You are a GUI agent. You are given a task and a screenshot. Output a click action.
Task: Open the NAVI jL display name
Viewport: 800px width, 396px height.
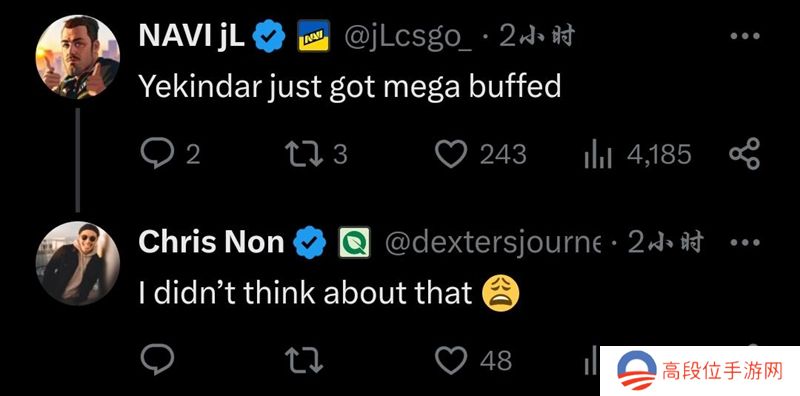(x=192, y=36)
